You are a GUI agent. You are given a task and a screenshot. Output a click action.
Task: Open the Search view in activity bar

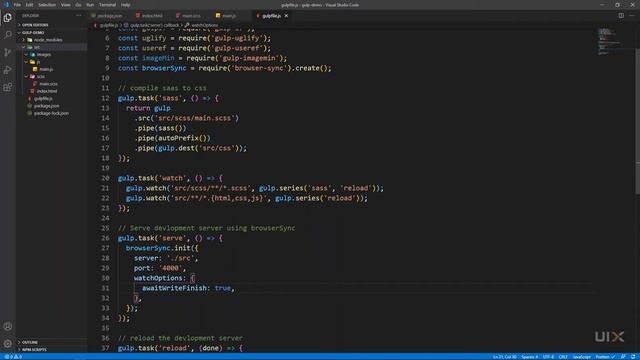(x=8, y=35)
